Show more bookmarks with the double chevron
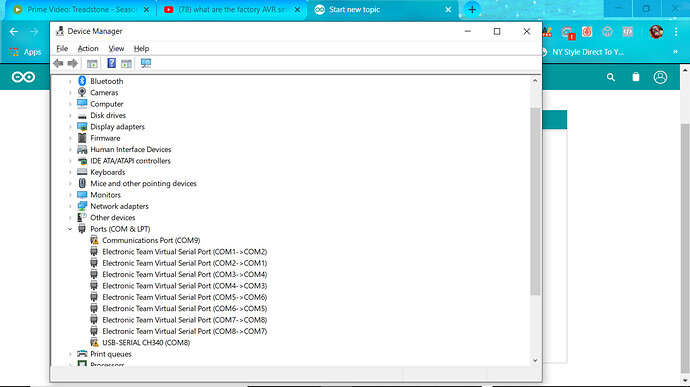Screen dimensions: 690x387 coord(675,52)
